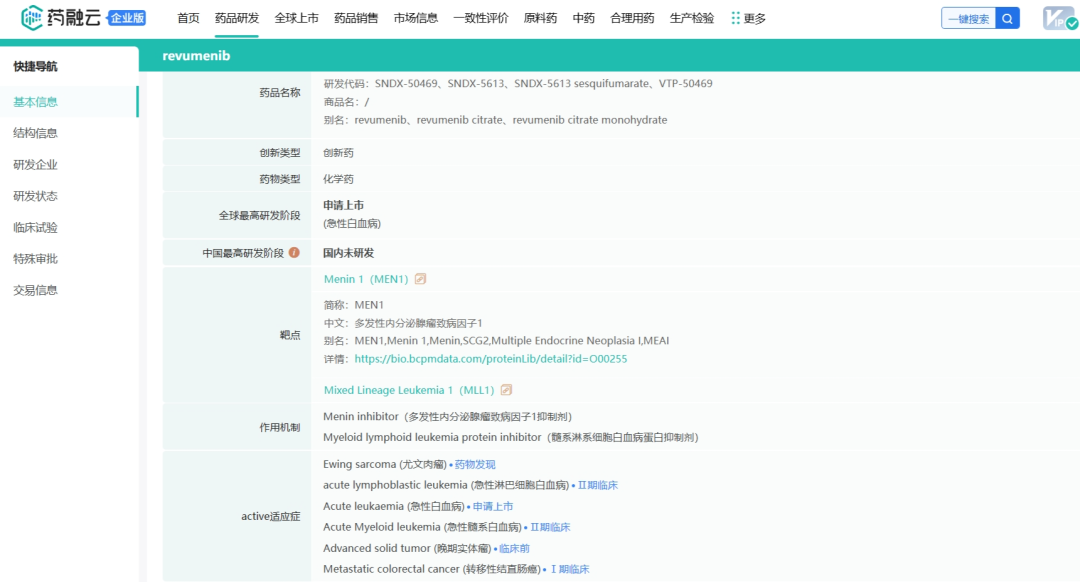
Task: Open the Menin 1 (MEN1) target link
Action: tap(366, 279)
